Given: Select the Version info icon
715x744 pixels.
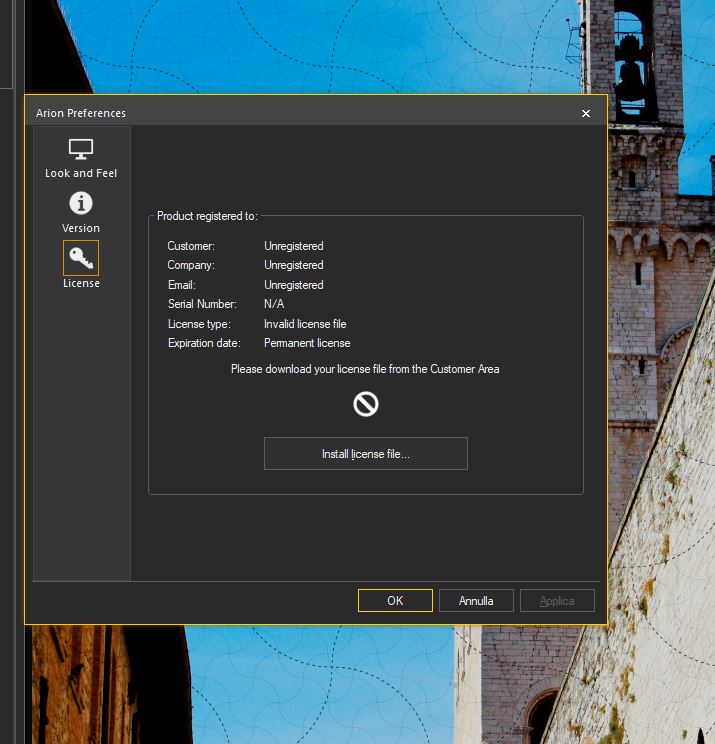Looking at the screenshot, I should [81, 204].
